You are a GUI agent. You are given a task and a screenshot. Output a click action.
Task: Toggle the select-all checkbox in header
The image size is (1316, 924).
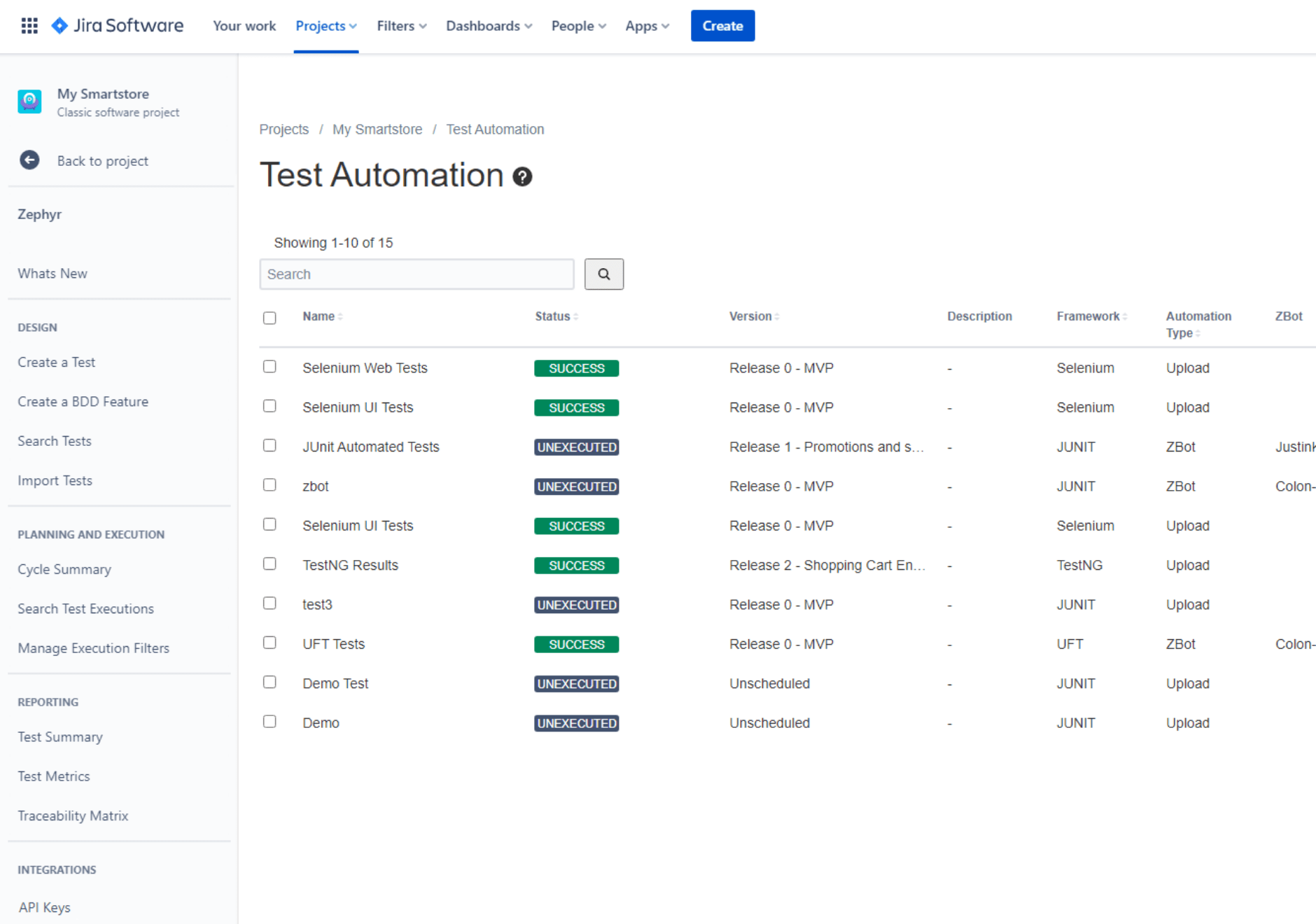tap(269, 318)
